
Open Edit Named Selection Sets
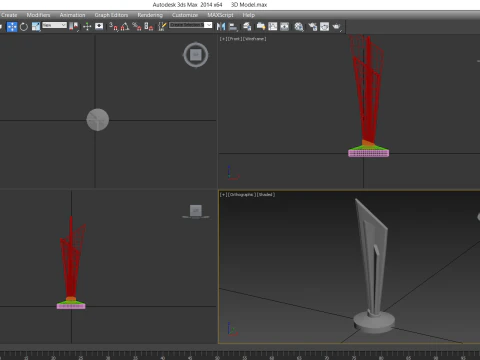[x=162, y=27]
